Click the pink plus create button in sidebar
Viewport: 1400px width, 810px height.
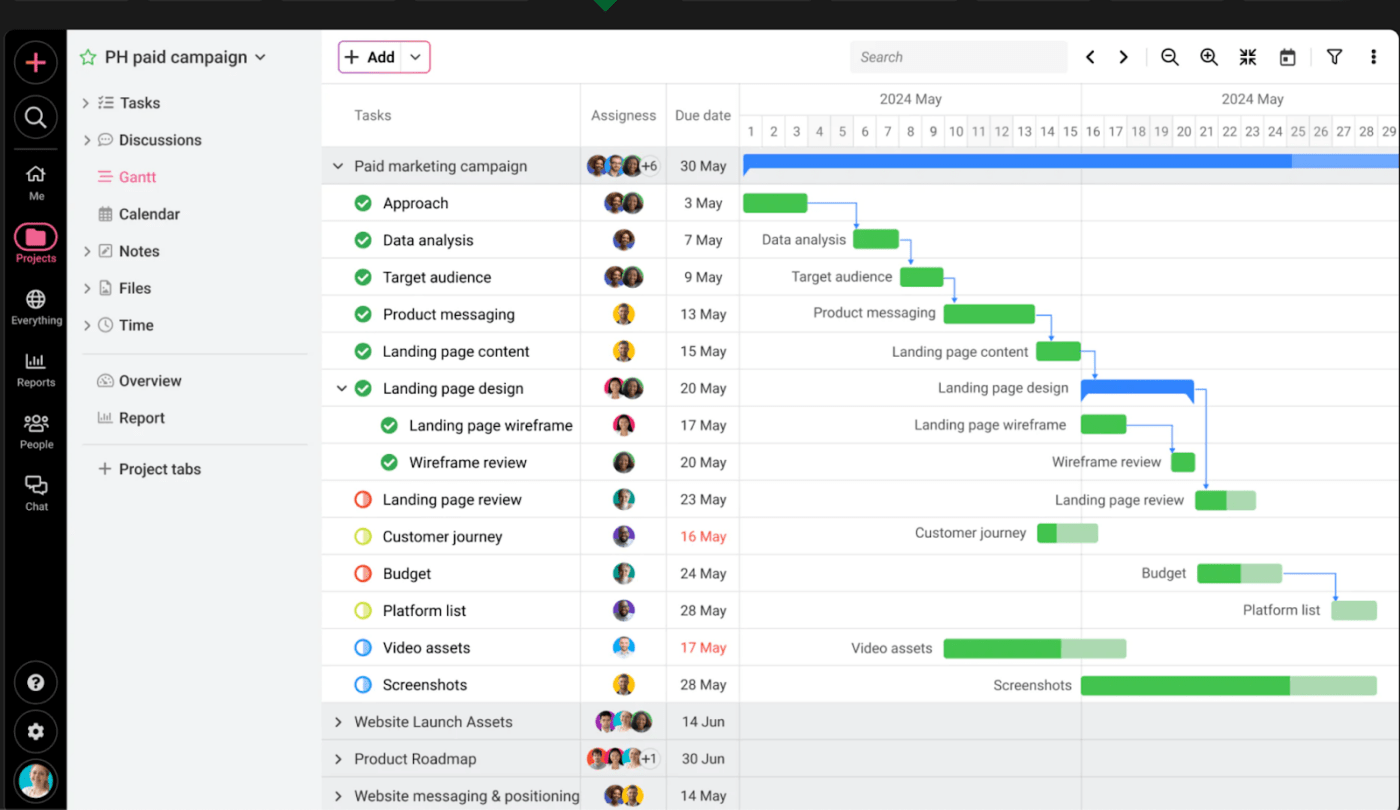point(35,63)
